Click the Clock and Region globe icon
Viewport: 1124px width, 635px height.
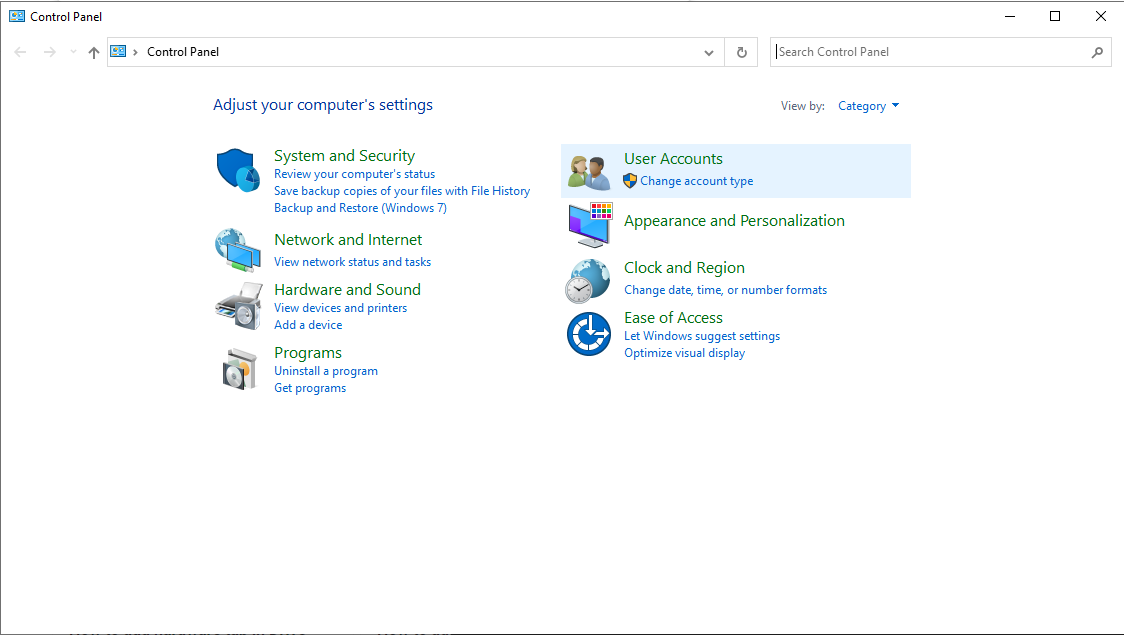click(x=587, y=280)
